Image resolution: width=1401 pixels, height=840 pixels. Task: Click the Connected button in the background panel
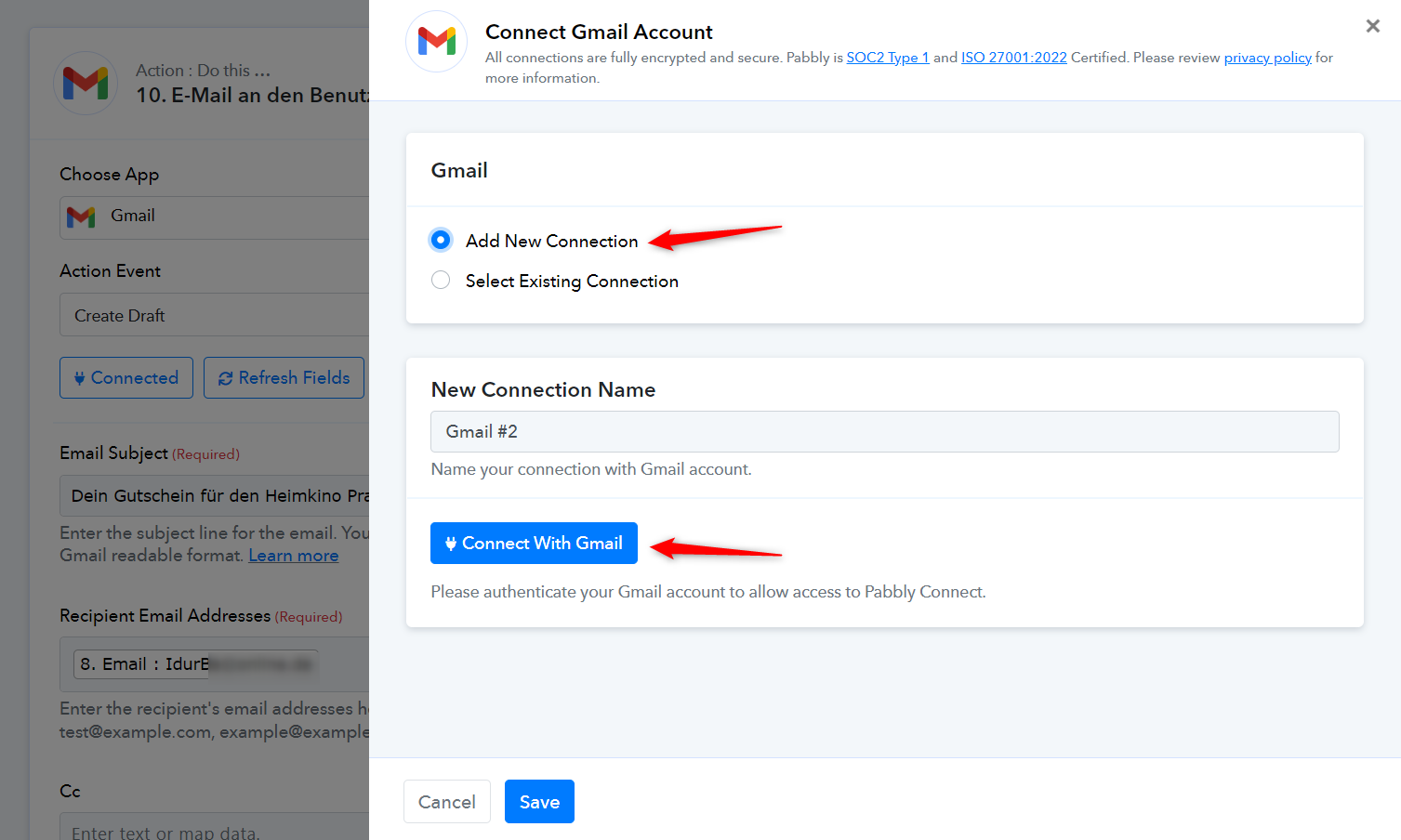click(x=126, y=377)
